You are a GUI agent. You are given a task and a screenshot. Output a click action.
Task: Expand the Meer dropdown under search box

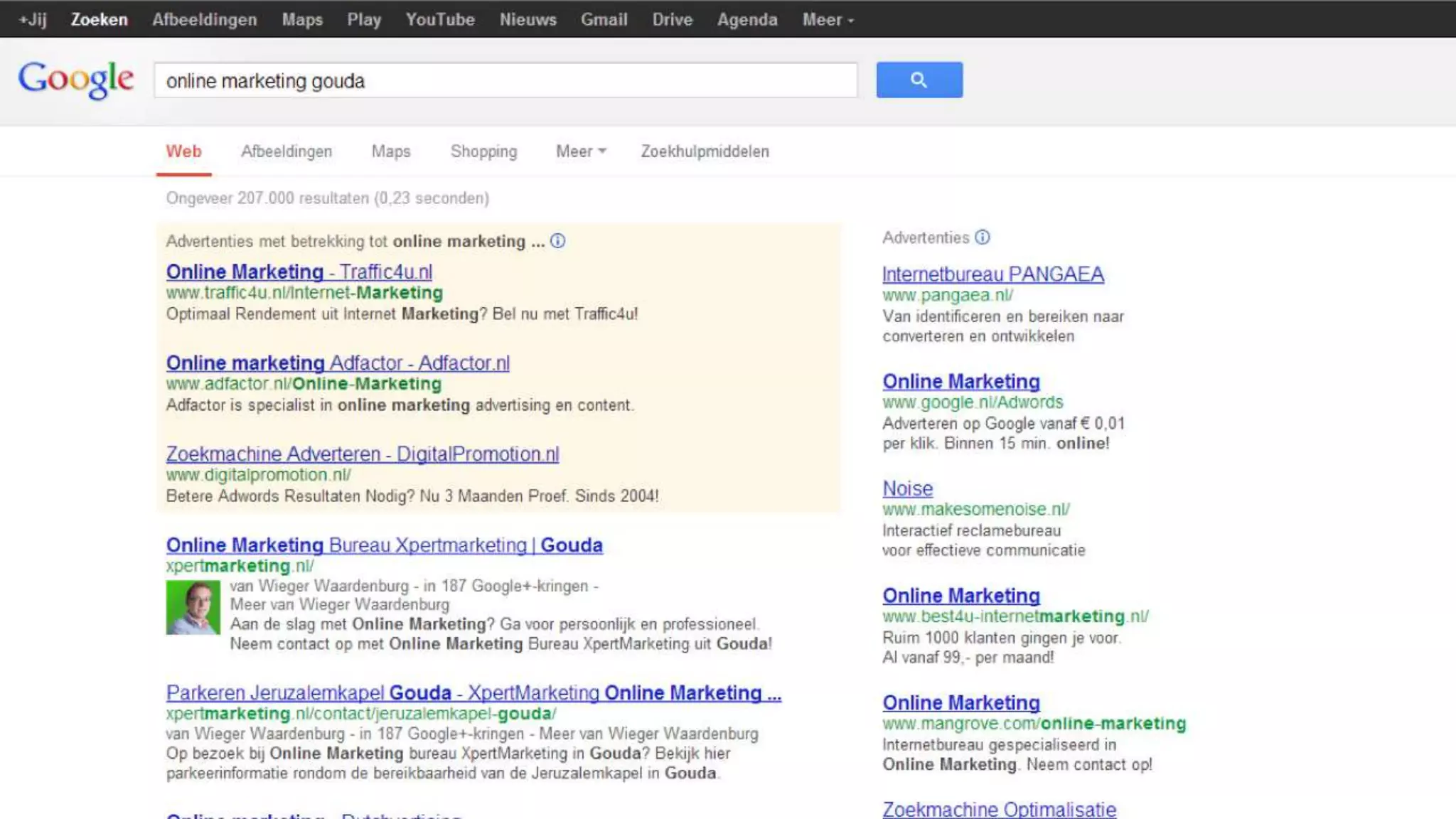pyautogui.click(x=580, y=151)
